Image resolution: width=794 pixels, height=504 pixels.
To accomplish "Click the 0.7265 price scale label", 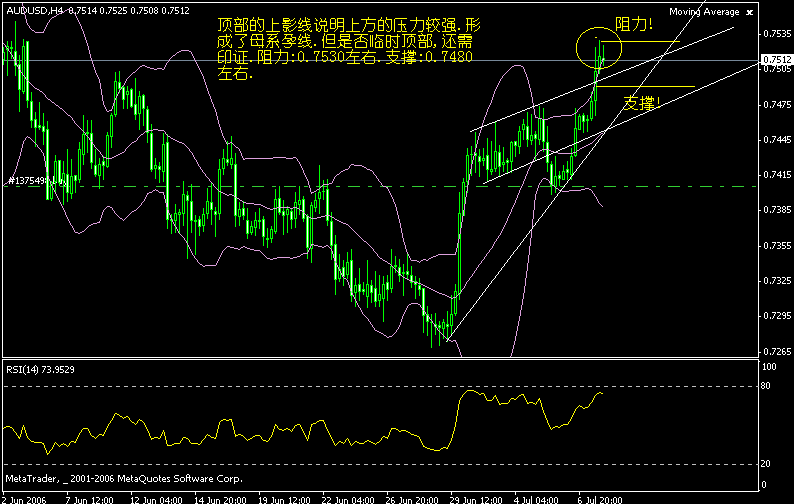I will 777,351.
